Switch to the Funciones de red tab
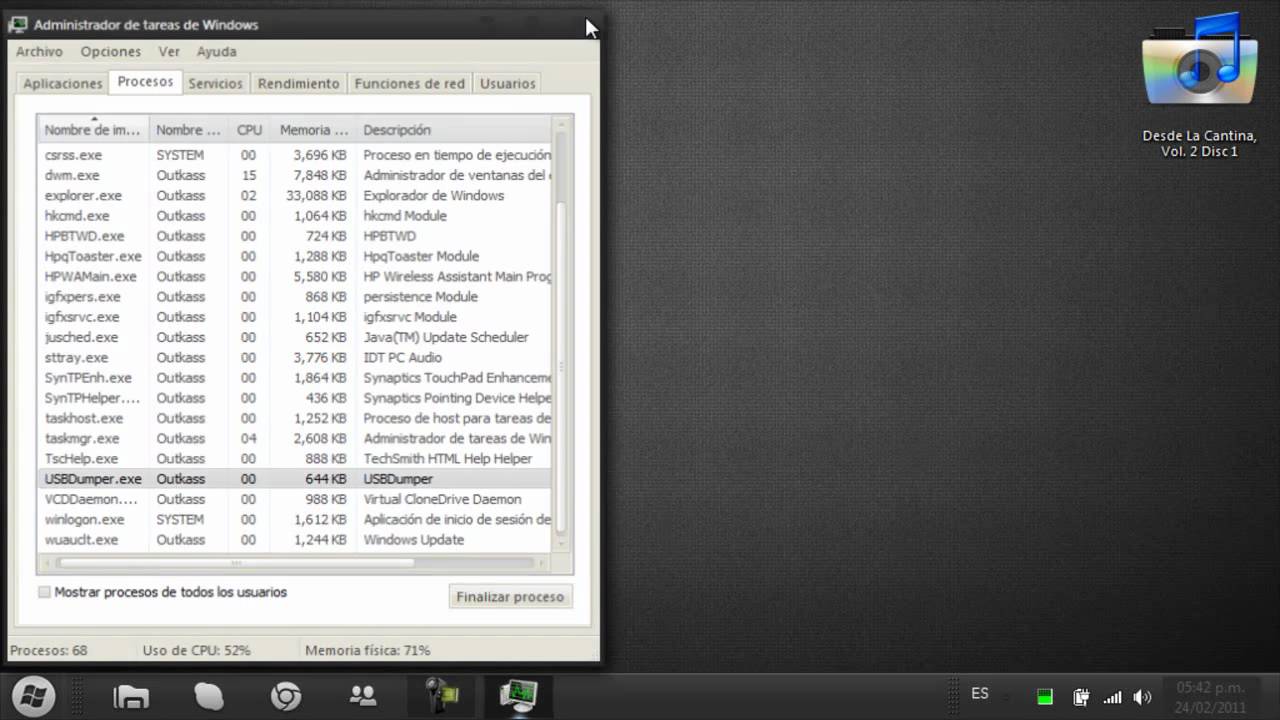Viewport: 1280px width, 720px height. coord(409,83)
